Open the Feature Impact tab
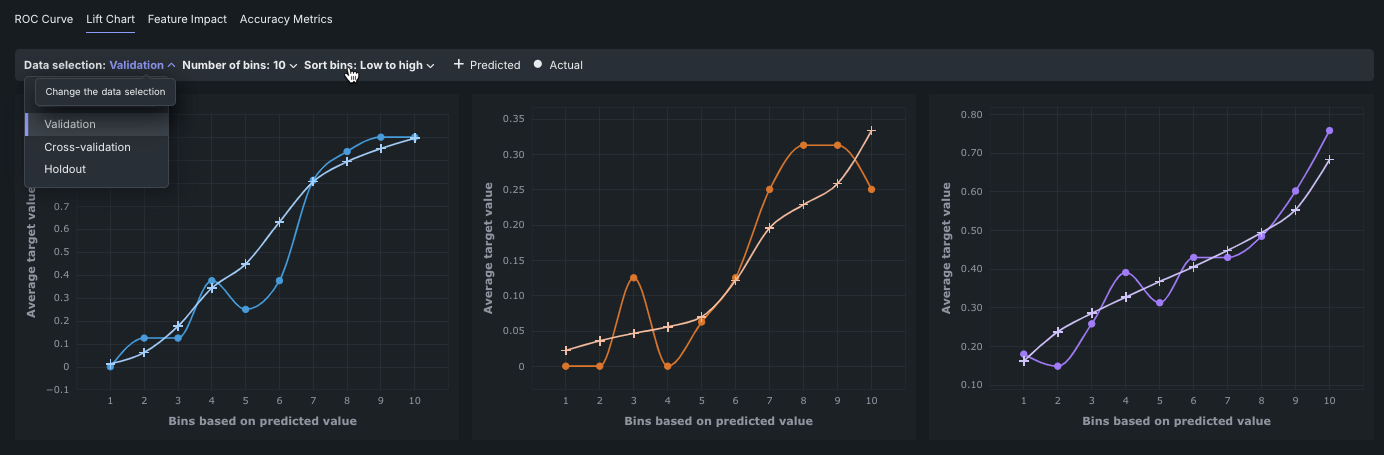Screen dimensions: 1384x455 pos(187,19)
